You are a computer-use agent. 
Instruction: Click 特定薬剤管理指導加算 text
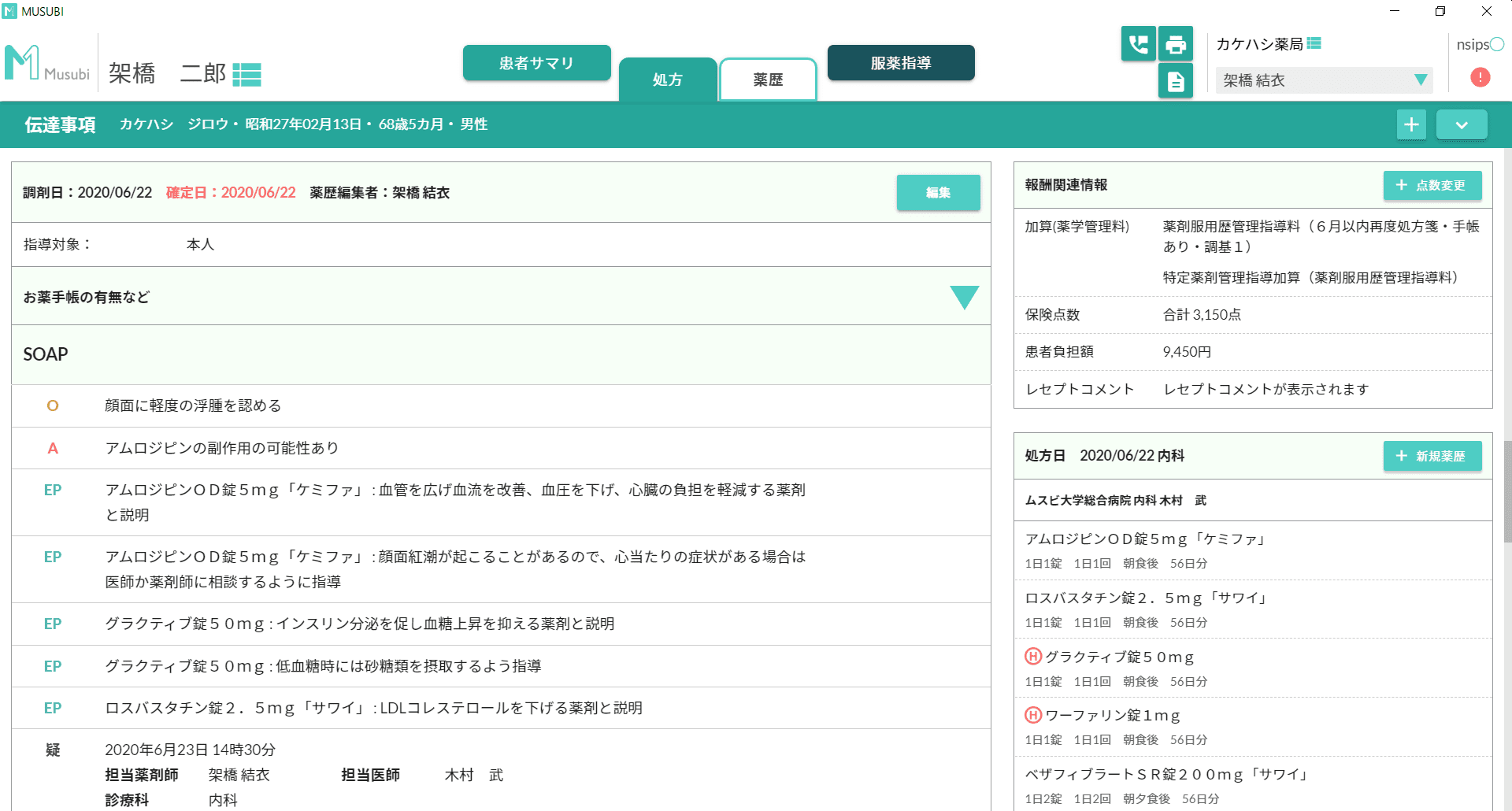point(1314,277)
